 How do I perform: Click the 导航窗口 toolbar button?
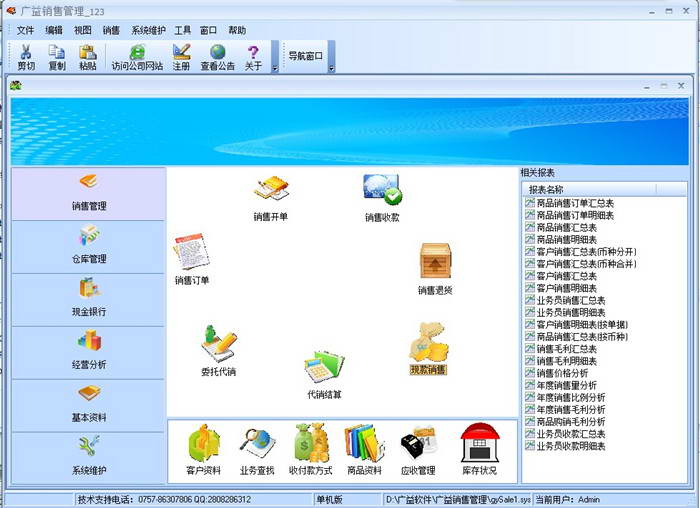[x=305, y=56]
